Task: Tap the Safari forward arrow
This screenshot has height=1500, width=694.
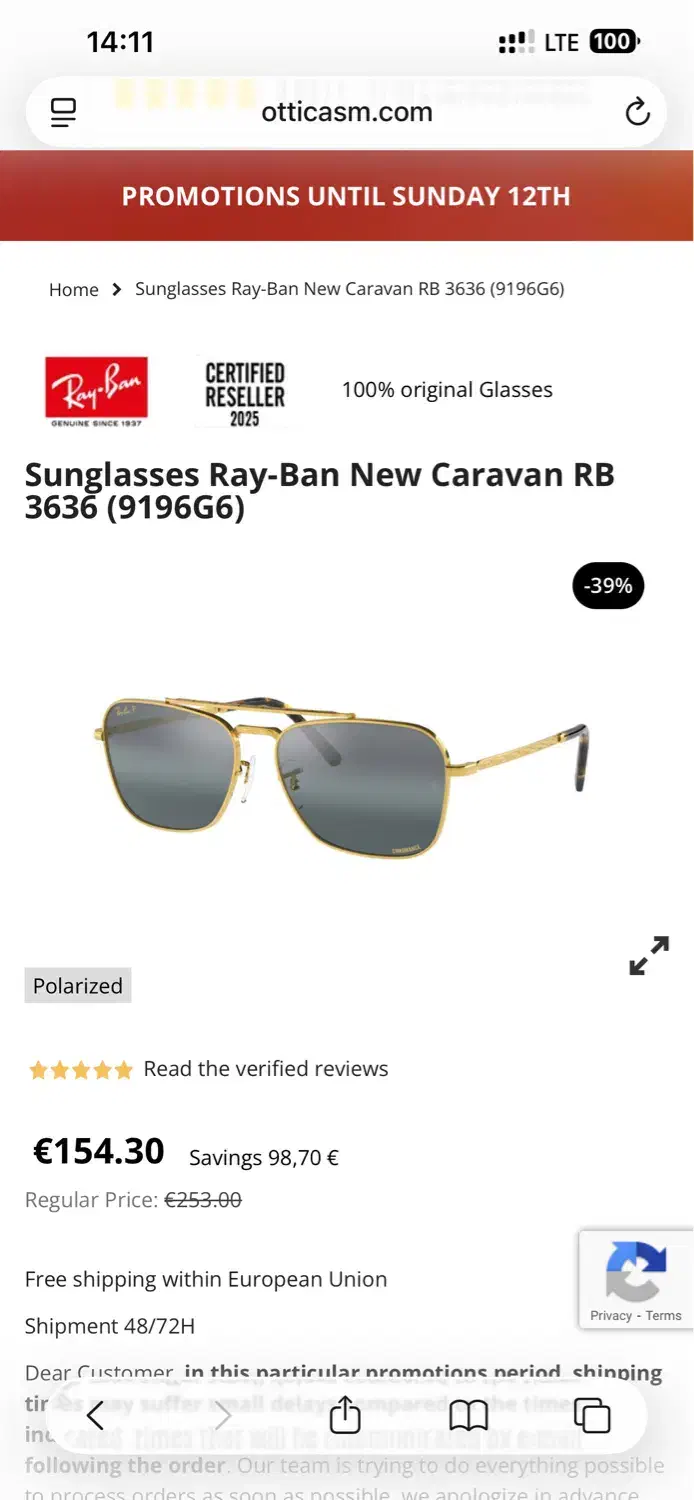Action: click(223, 1415)
